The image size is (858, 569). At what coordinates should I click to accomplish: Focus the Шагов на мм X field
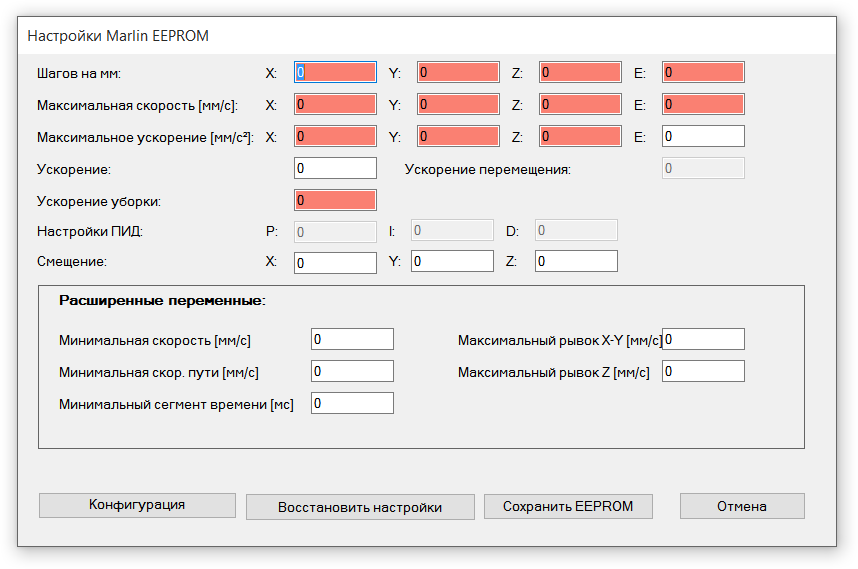coord(335,72)
